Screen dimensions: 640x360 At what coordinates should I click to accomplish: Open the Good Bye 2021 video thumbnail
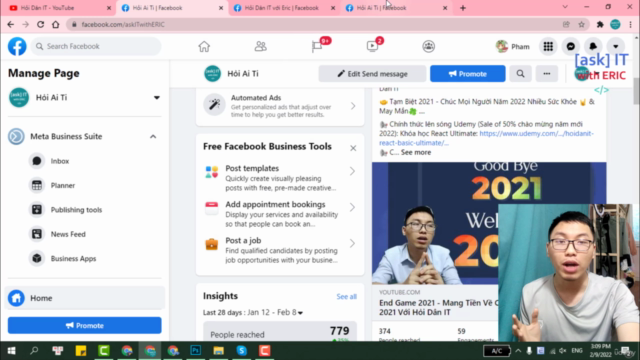[x=435, y=223]
